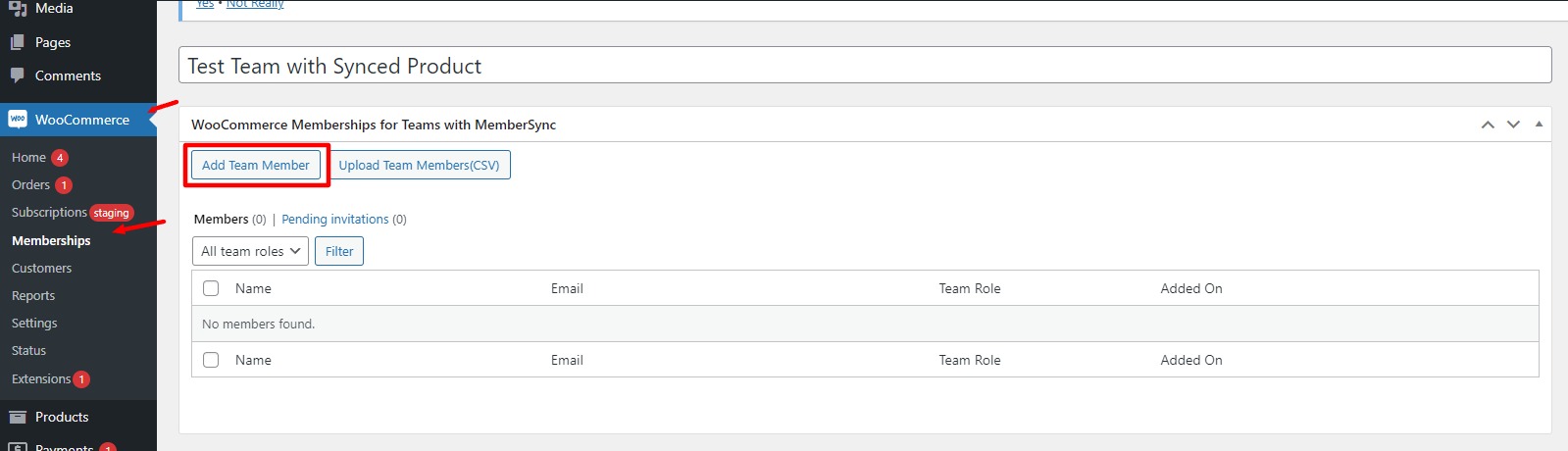Click the Team Role header in top row
Image resolution: width=1568 pixels, height=451 pixels.
(x=970, y=288)
